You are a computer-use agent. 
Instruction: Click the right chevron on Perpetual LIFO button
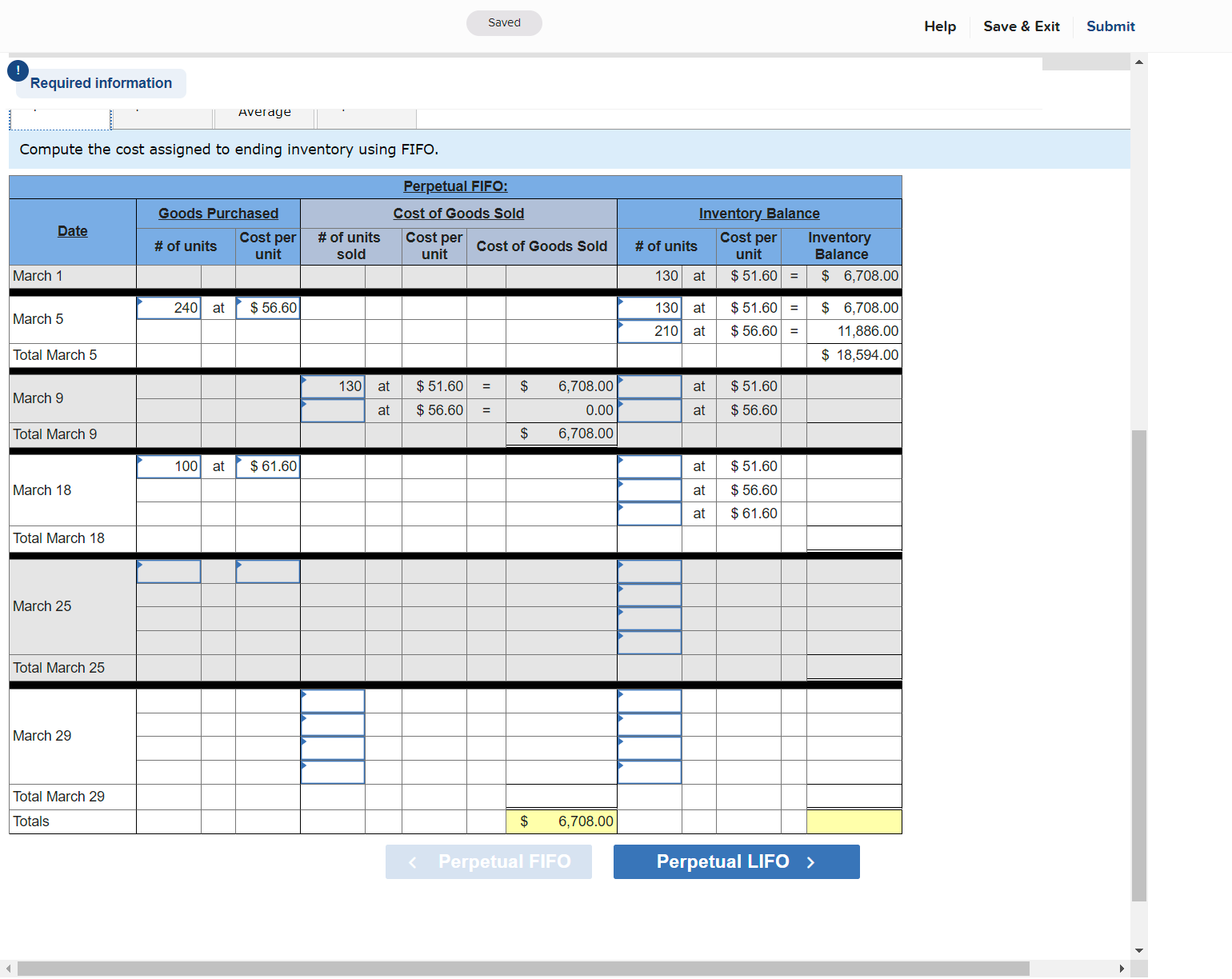click(x=810, y=861)
